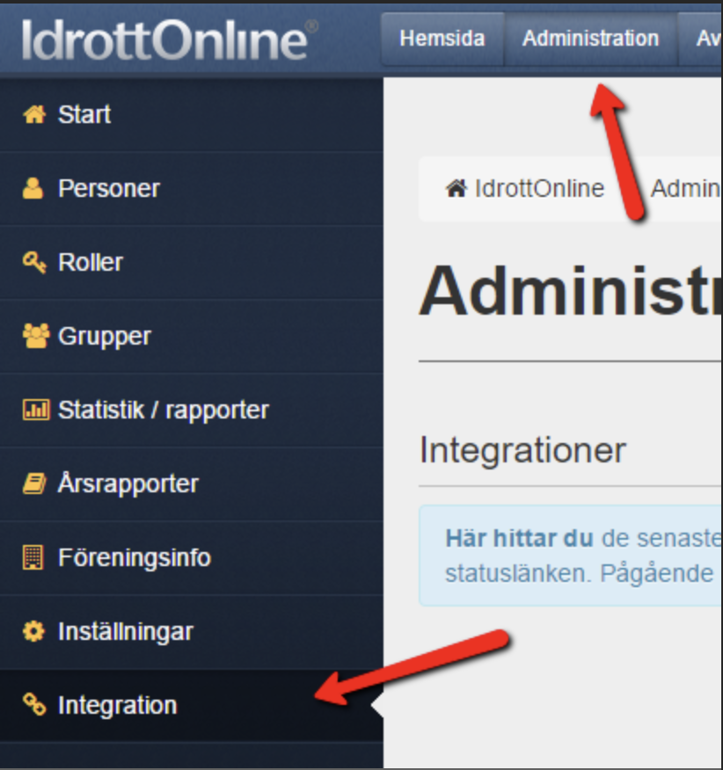Click the bar chart icon for Statistik
723x770 pixels.
click(35, 410)
